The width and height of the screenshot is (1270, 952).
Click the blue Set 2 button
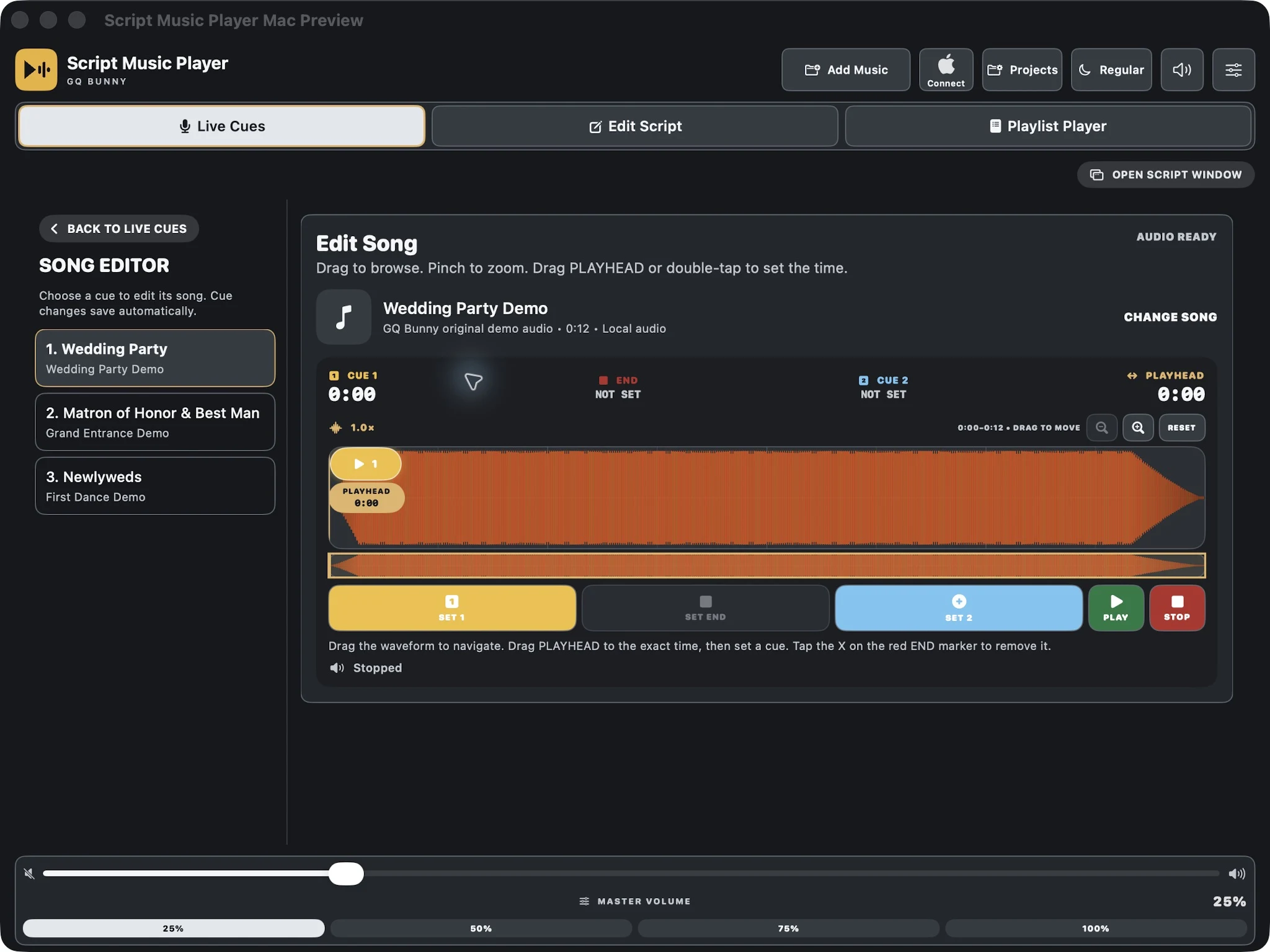coord(959,608)
